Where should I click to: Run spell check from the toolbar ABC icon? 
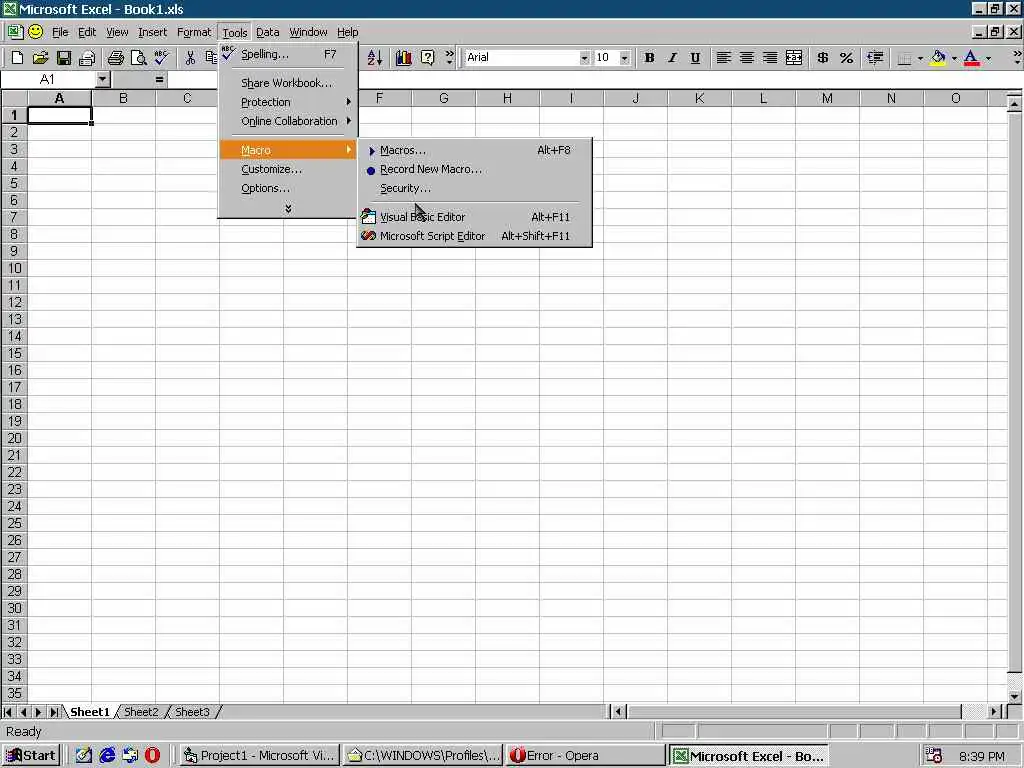click(x=161, y=58)
